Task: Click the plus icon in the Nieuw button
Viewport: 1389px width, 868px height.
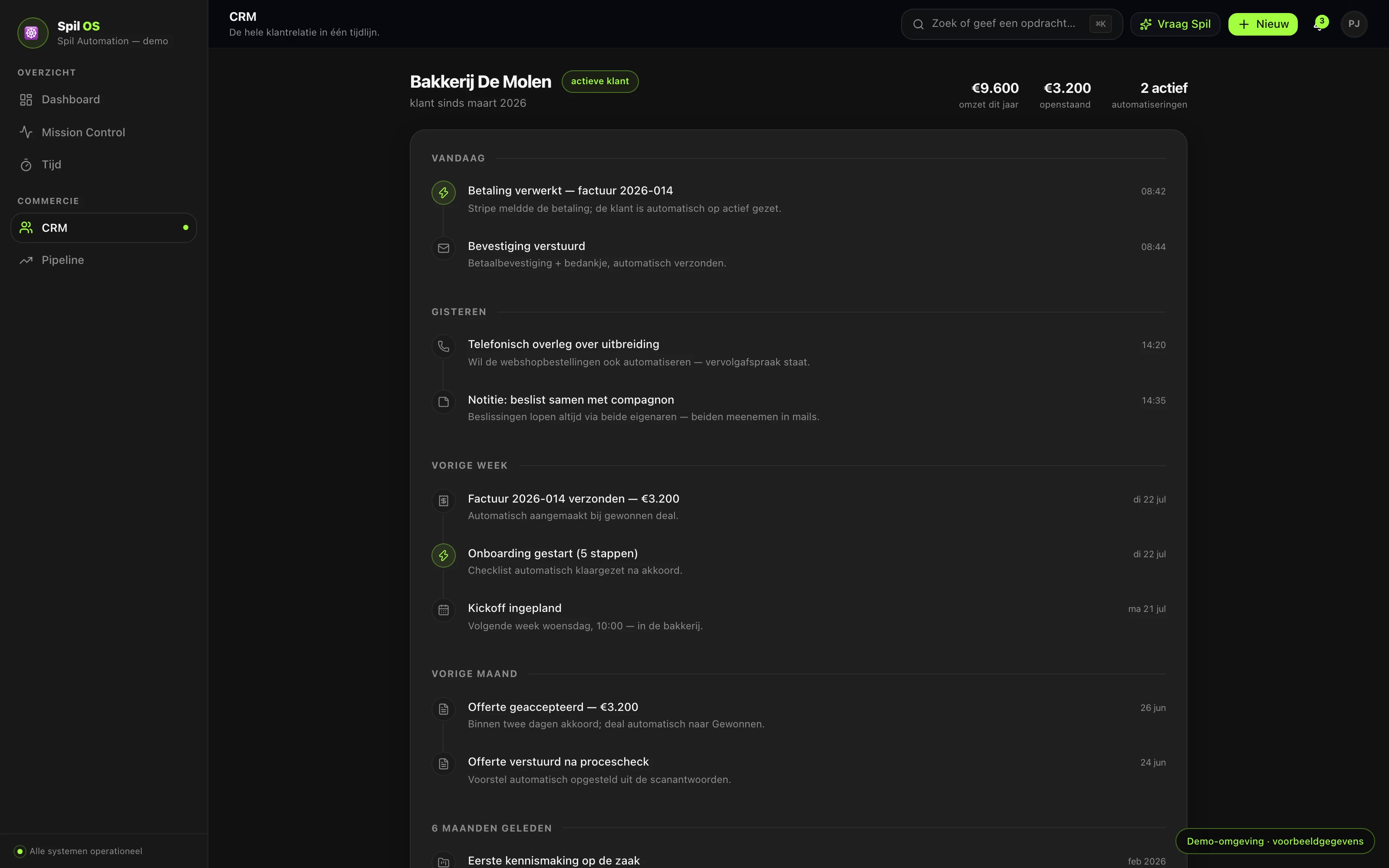Action: (x=1244, y=24)
